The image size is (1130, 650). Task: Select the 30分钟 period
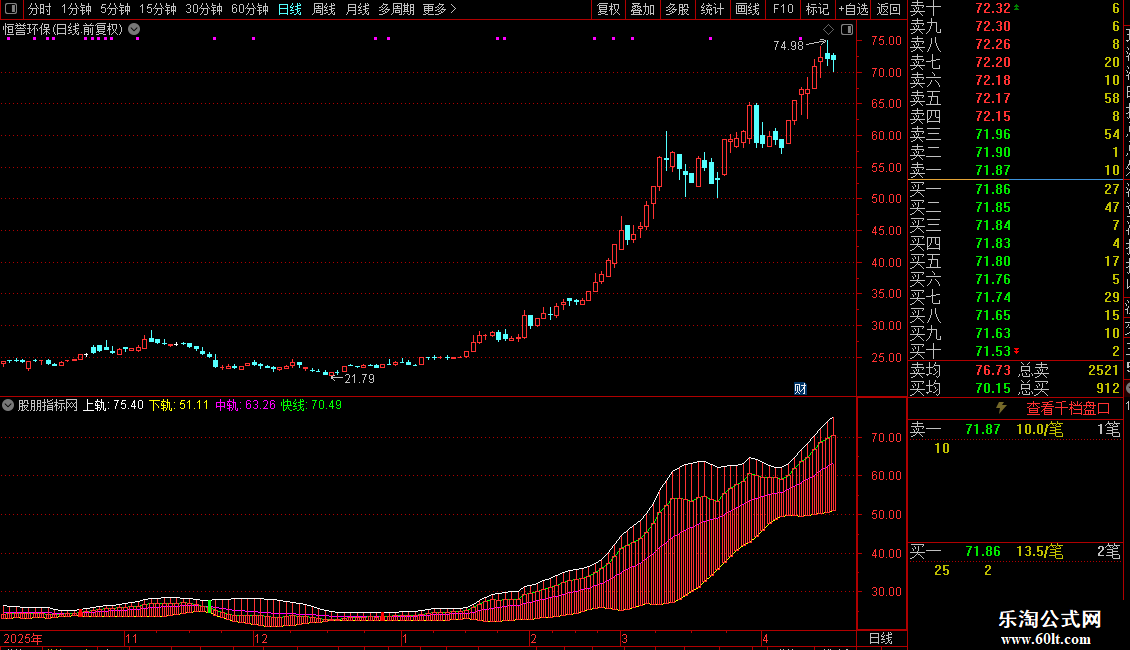[x=204, y=9]
